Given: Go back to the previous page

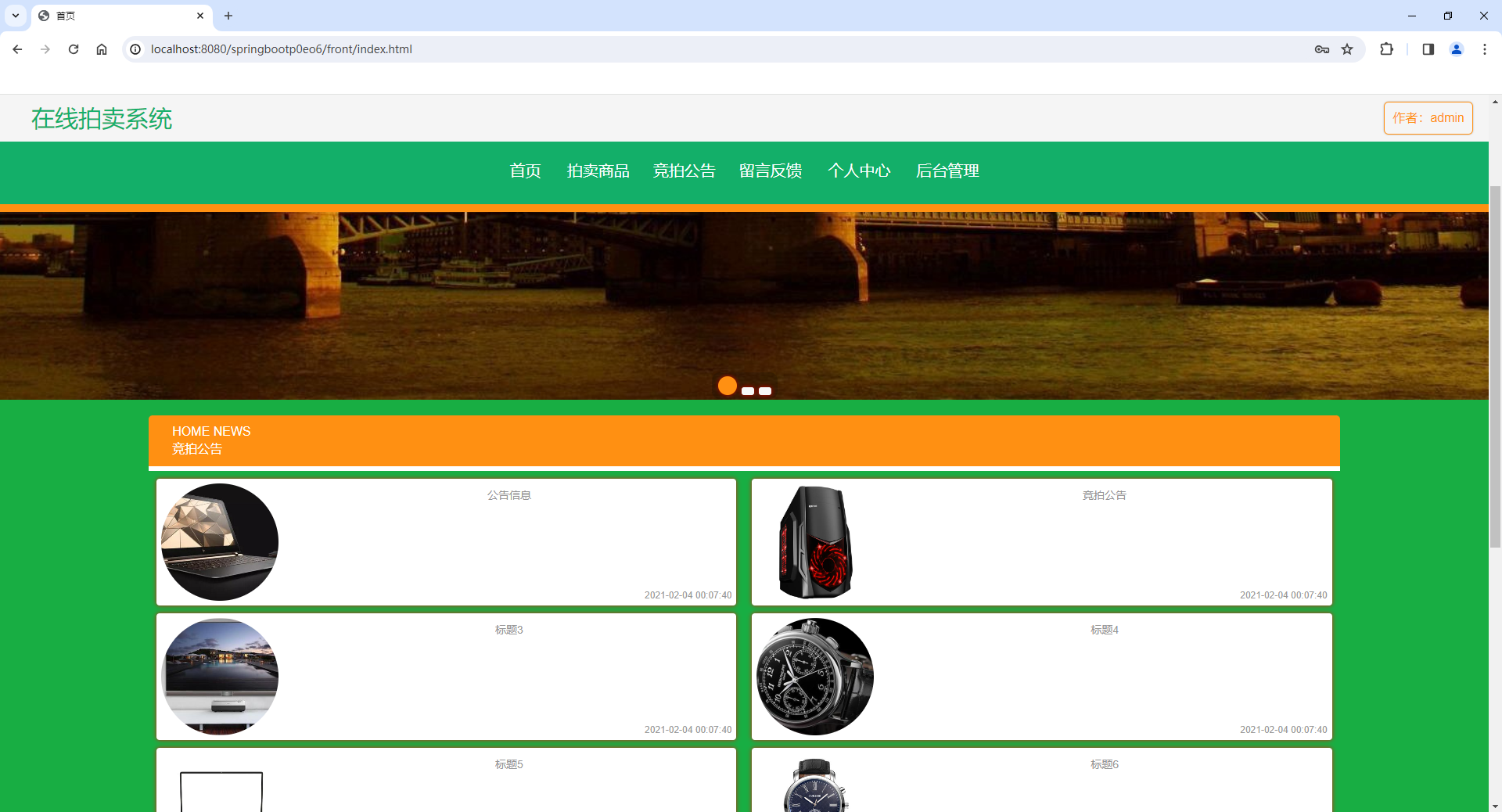Looking at the screenshot, I should pyautogui.click(x=17, y=49).
